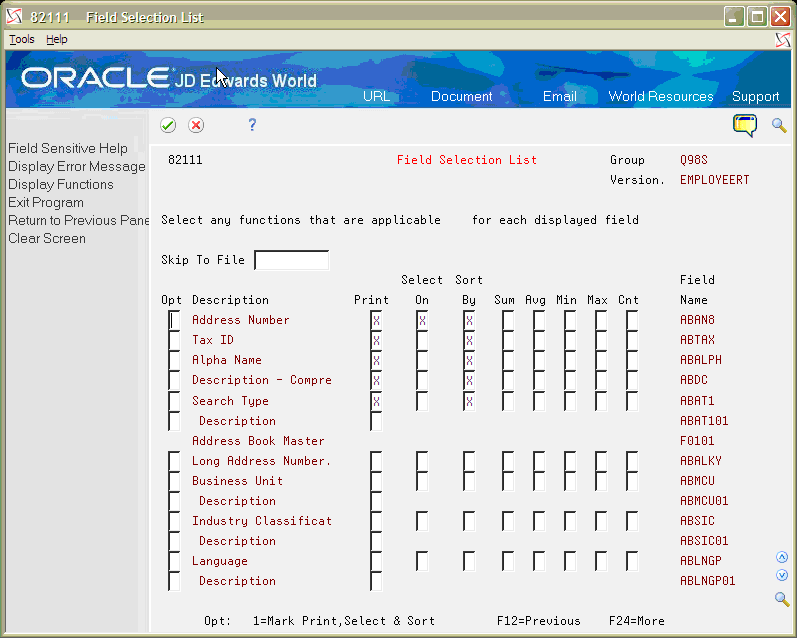This screenshot has height=638, width=797.
Task: Click Opt field for Language
Action: [x=174, y=561]
